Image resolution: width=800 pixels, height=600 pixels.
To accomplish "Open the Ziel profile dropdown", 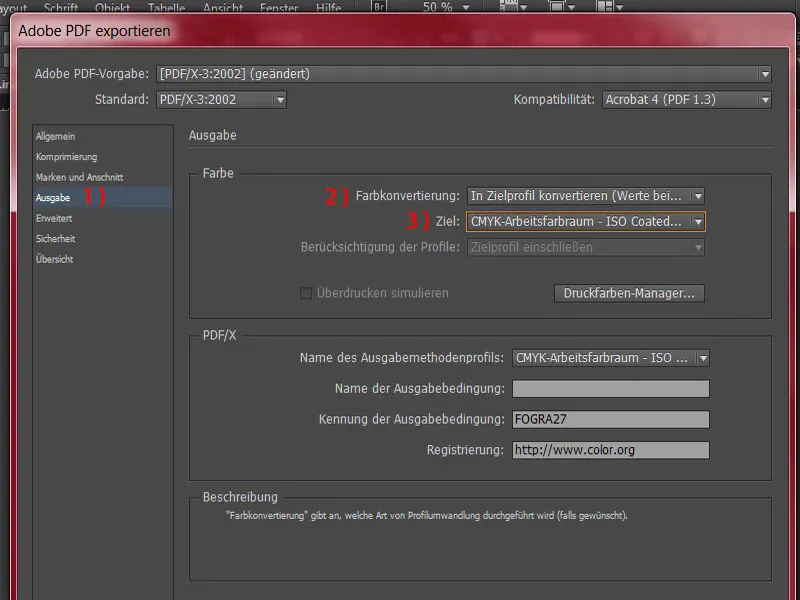I will tap(697, 221).
